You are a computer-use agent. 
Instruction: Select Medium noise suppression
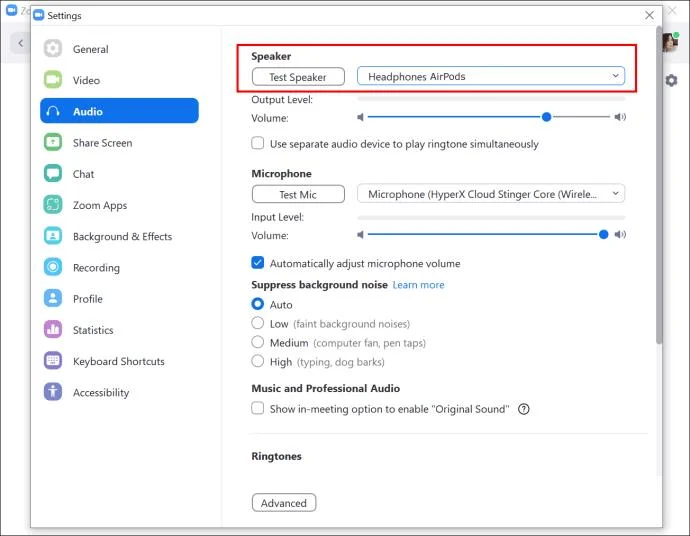(x=257, y=342)
